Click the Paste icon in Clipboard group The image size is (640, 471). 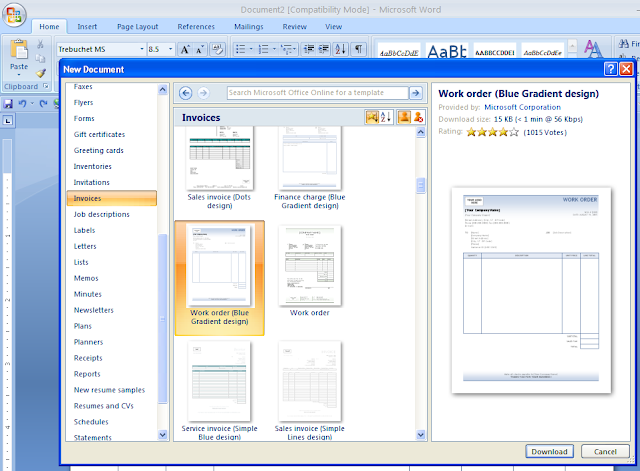[x=19, y=50]
